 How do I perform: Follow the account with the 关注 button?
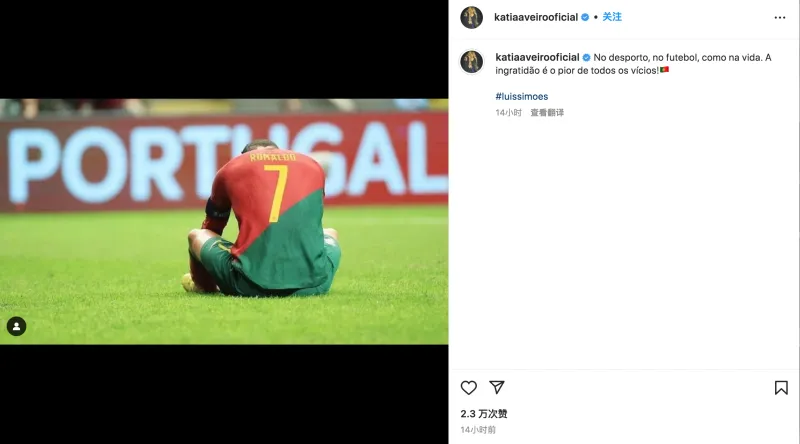click(x=612, y=17)
